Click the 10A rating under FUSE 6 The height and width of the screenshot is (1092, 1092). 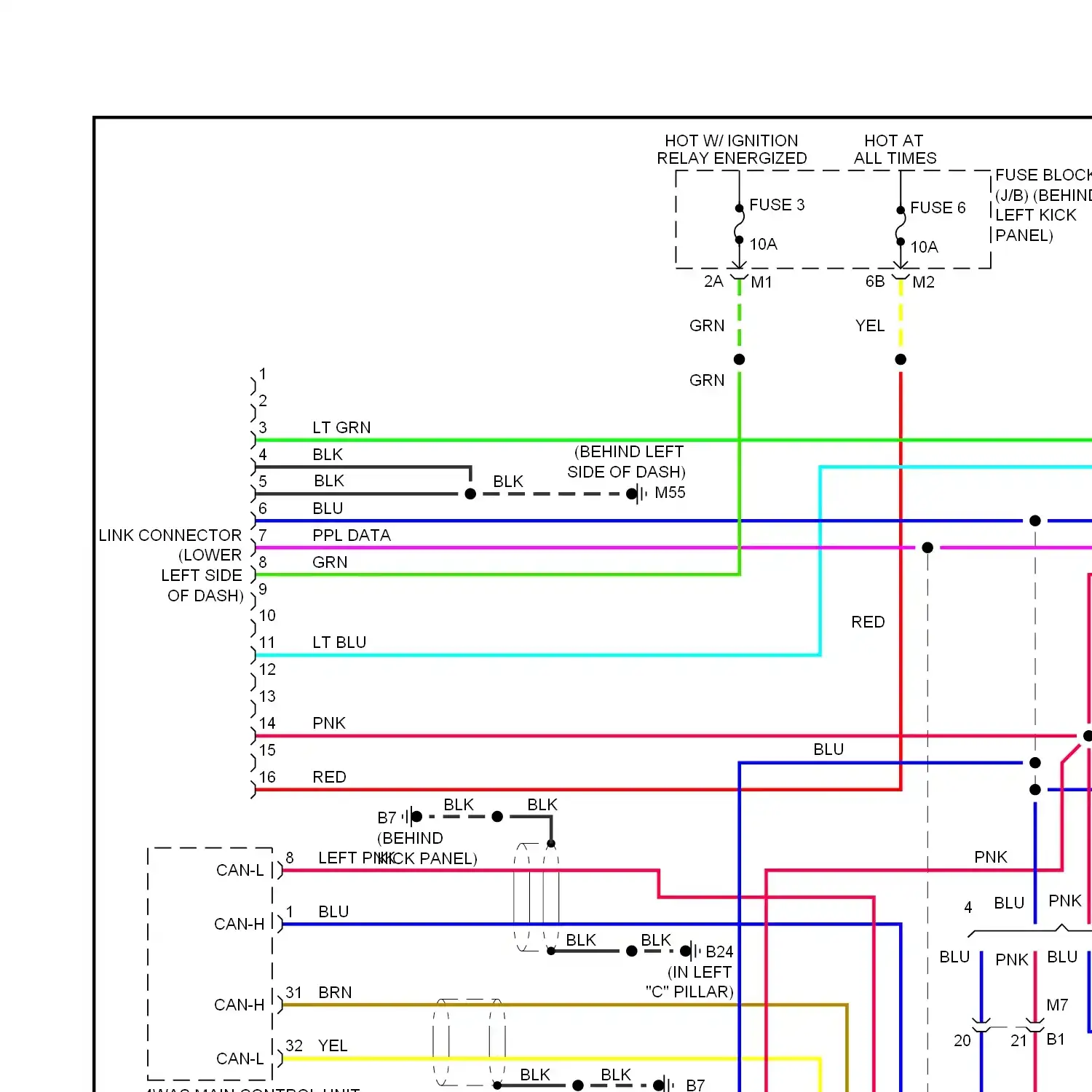[925, 247]
